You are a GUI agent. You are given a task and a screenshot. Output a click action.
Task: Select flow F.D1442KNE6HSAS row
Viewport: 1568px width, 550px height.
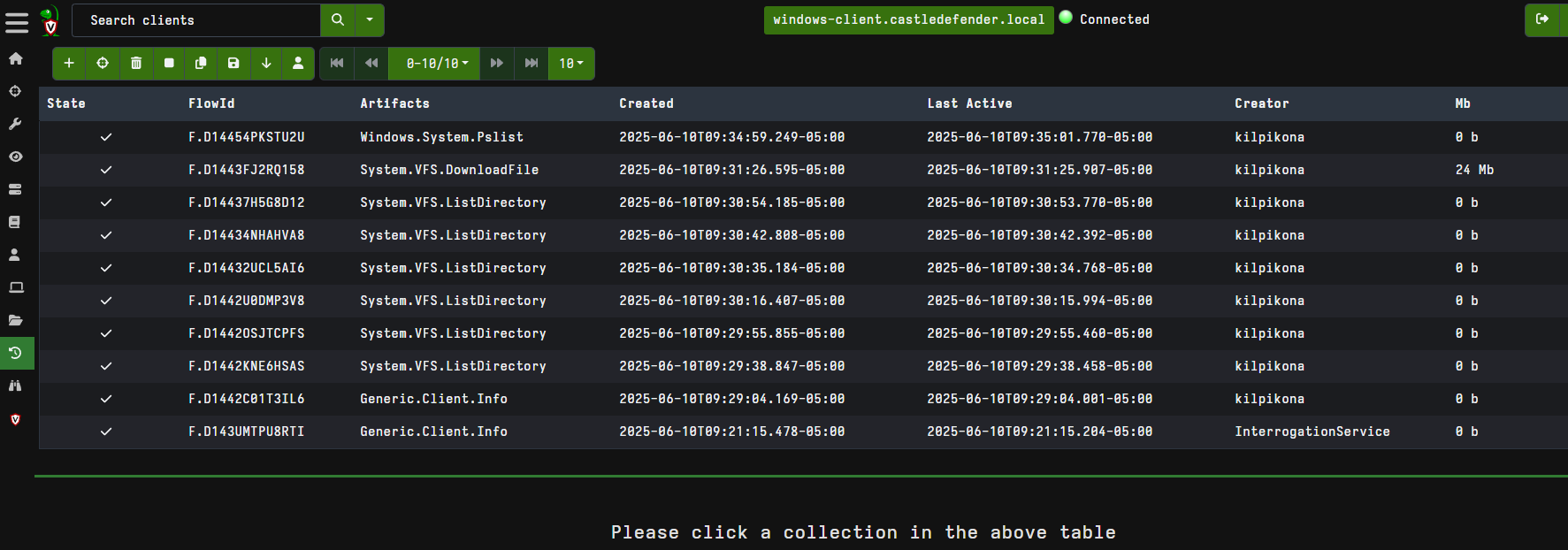[803, 366]
